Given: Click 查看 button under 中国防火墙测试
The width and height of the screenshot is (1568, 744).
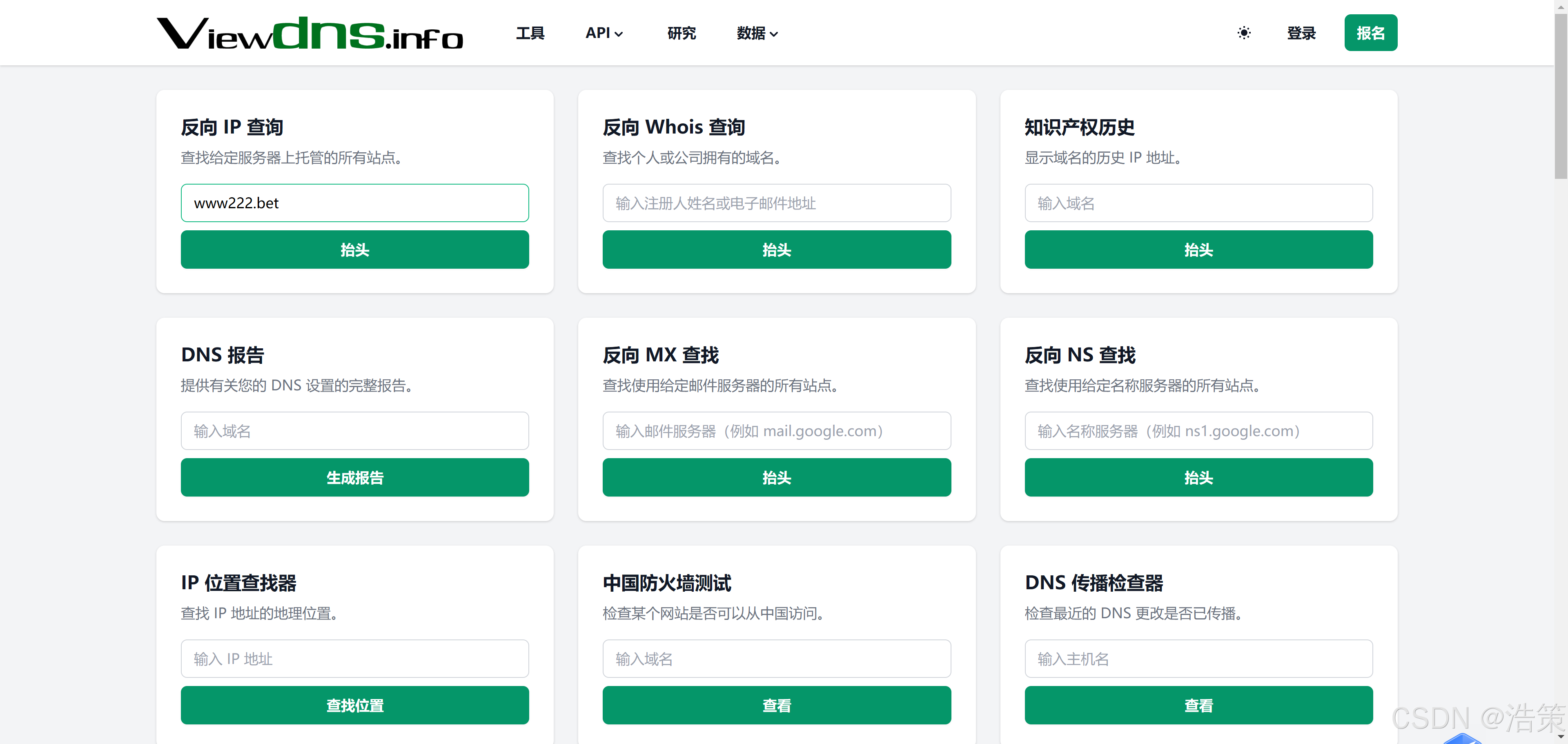Looking at the screenshot, I should tap(777, 705).
